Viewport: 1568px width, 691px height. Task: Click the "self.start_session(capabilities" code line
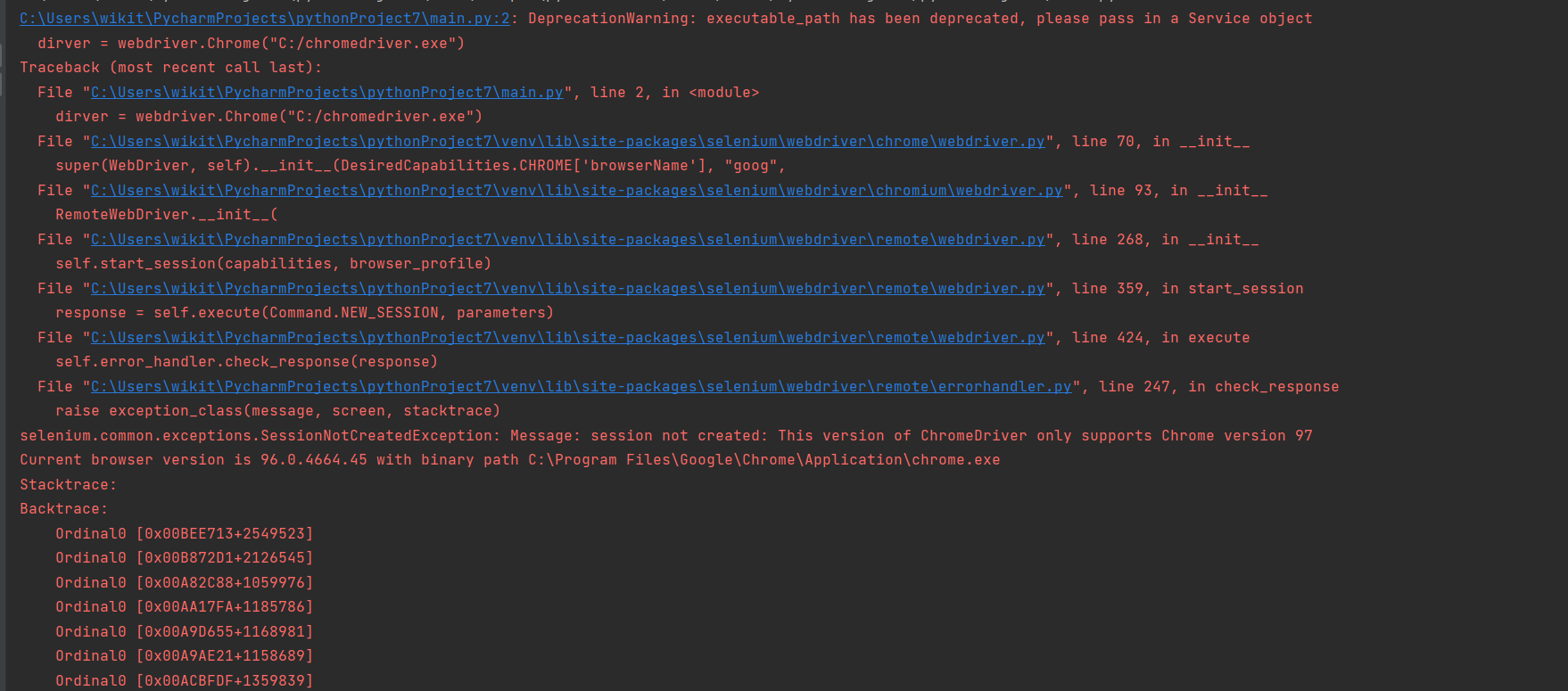click(x=273, y=264)
